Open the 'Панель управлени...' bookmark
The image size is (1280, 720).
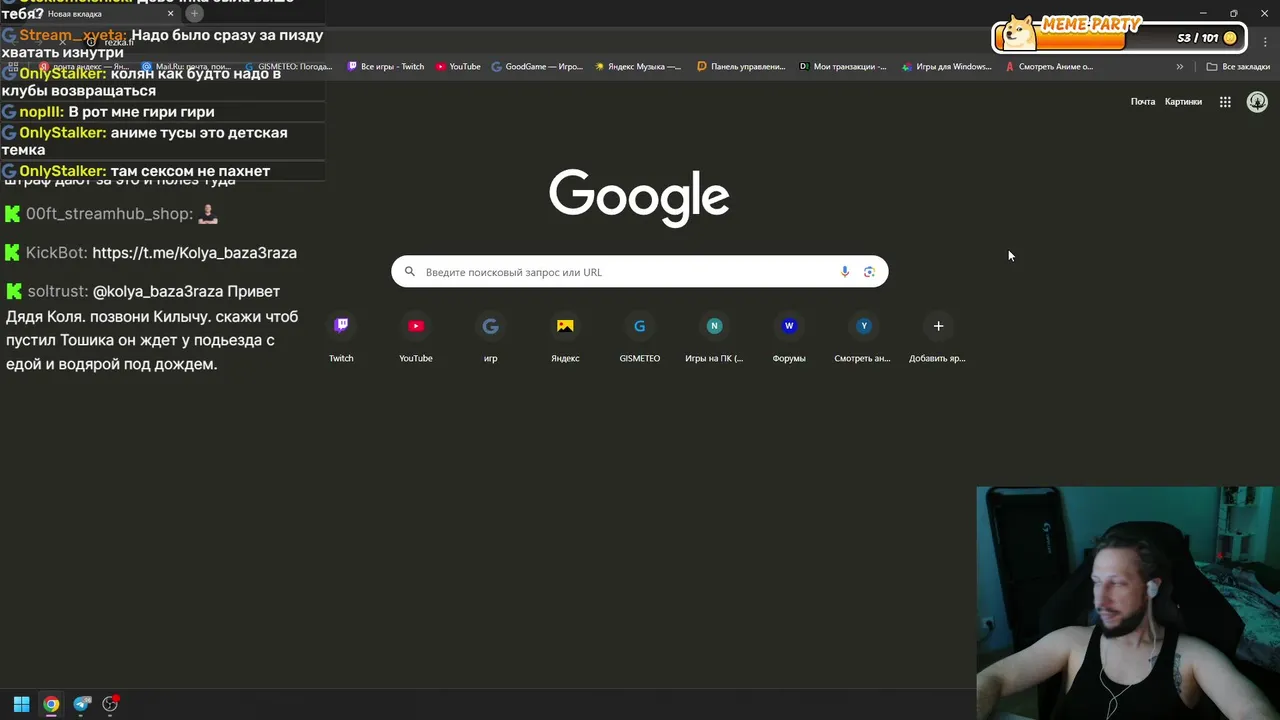pos(741,67)
